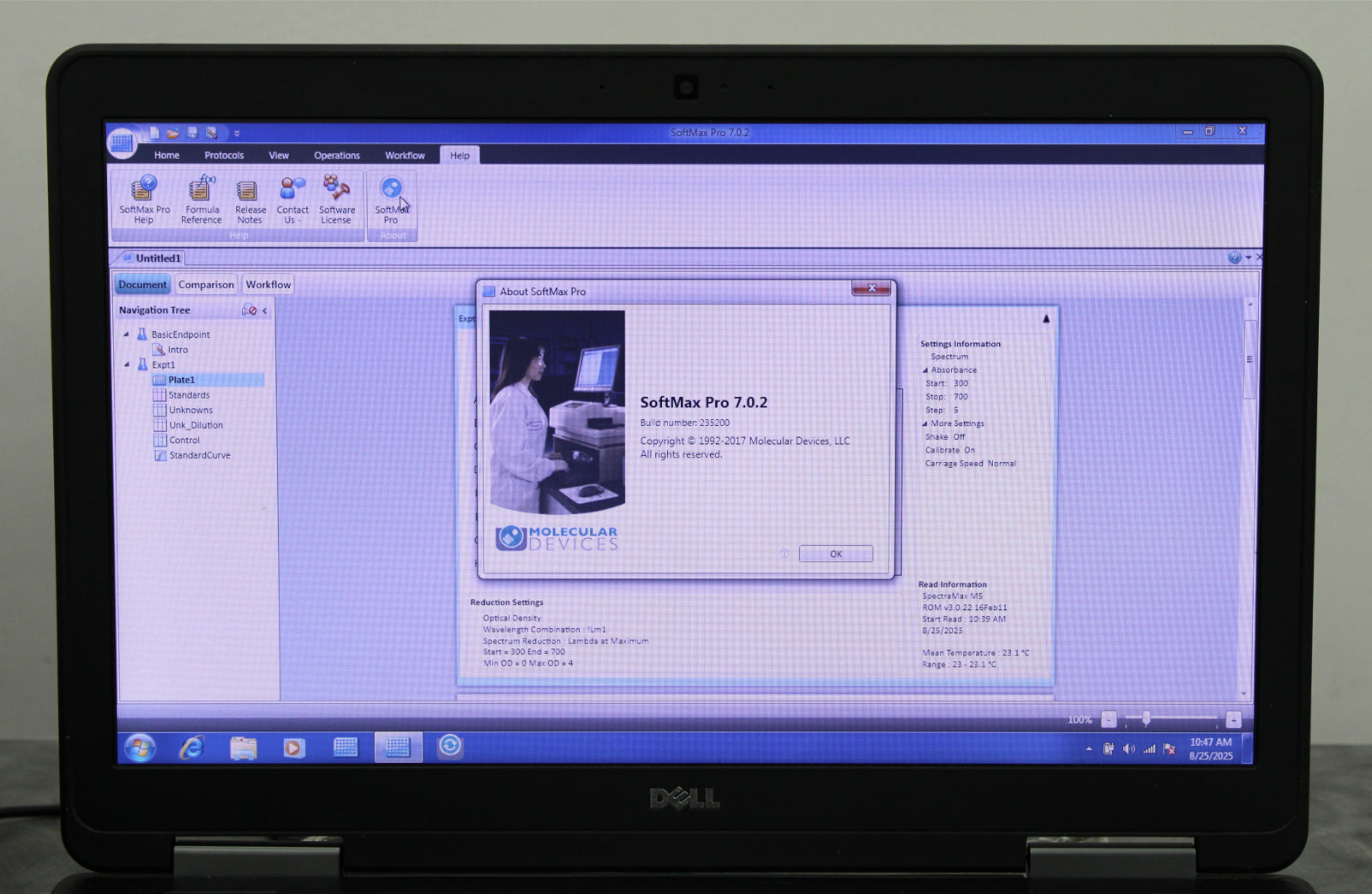Click the up arrow in the plate settings panel
The height and width of the screenshot is (894, 1372).
coord(1046,319)
